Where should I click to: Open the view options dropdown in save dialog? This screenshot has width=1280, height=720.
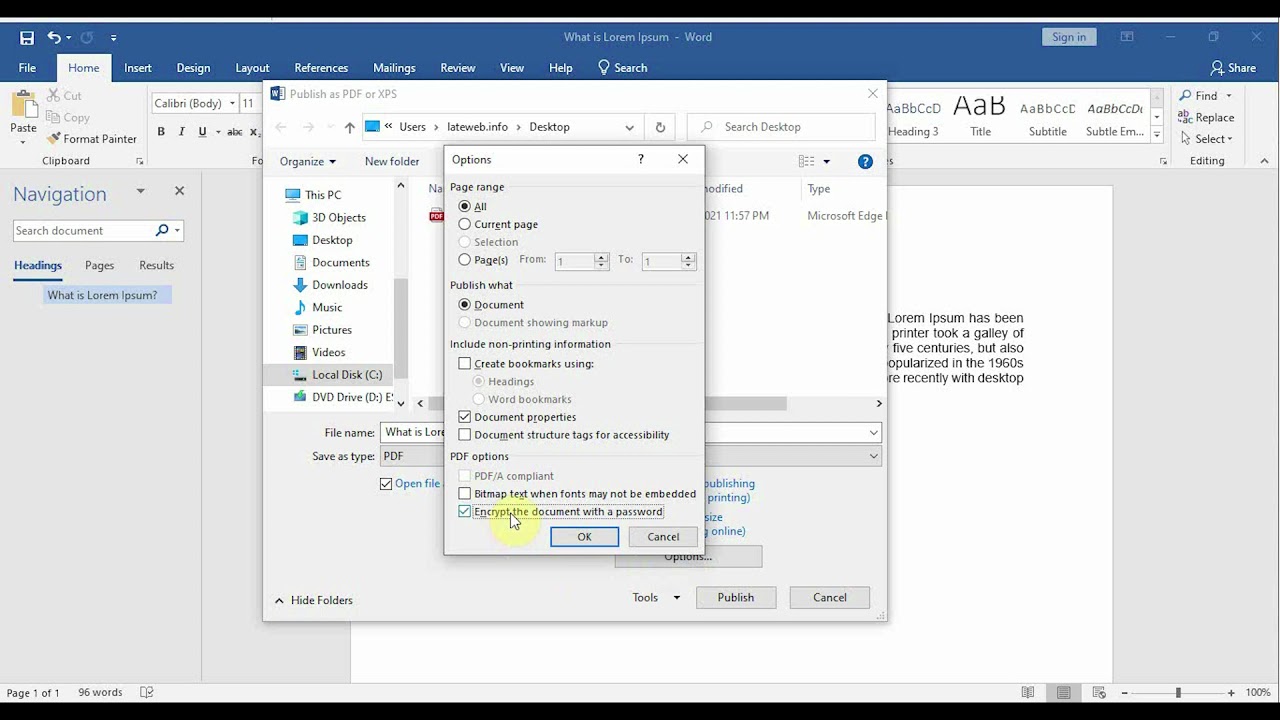pos(826,161)
